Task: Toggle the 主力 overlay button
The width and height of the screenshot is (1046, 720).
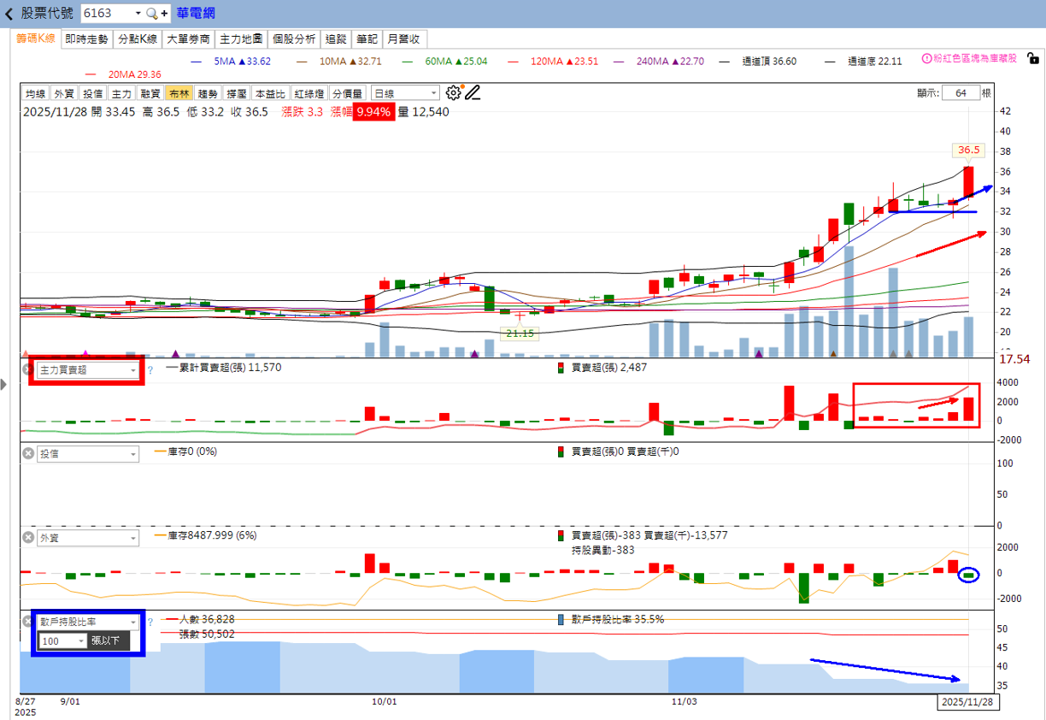Action: (x=121, y=93)
